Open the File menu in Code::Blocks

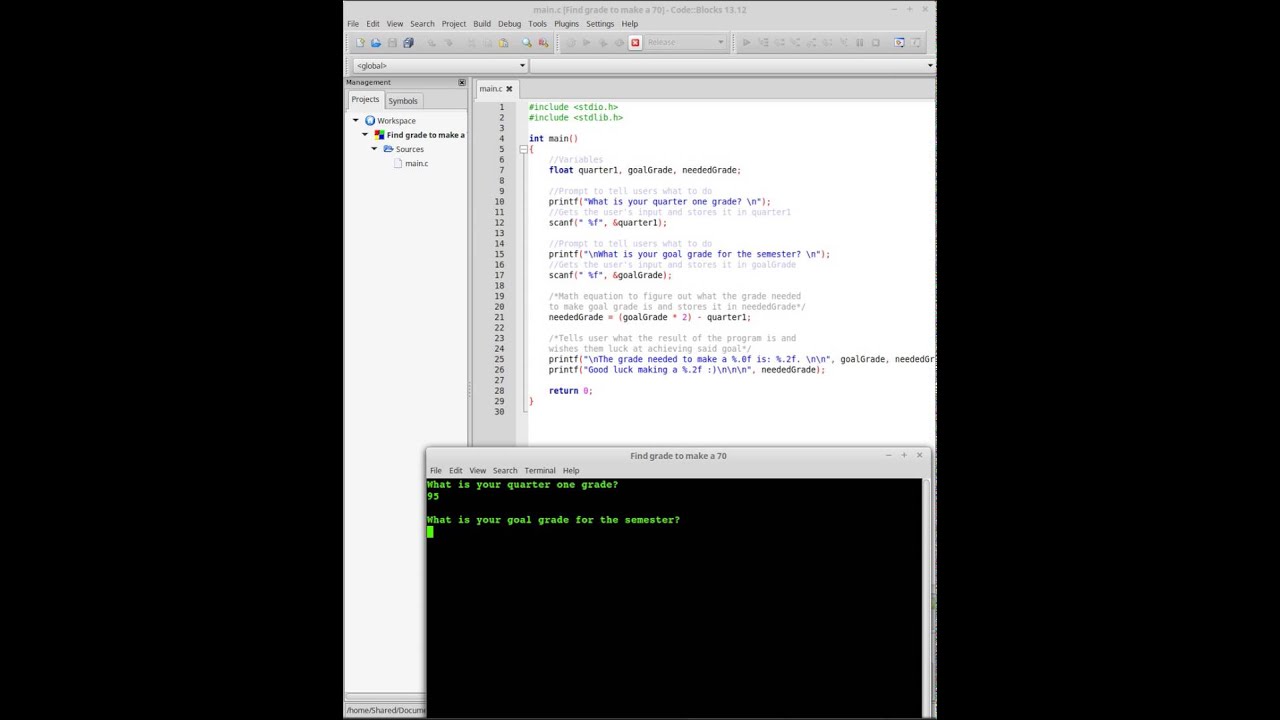pyautogui.click(x=353, y=24)
